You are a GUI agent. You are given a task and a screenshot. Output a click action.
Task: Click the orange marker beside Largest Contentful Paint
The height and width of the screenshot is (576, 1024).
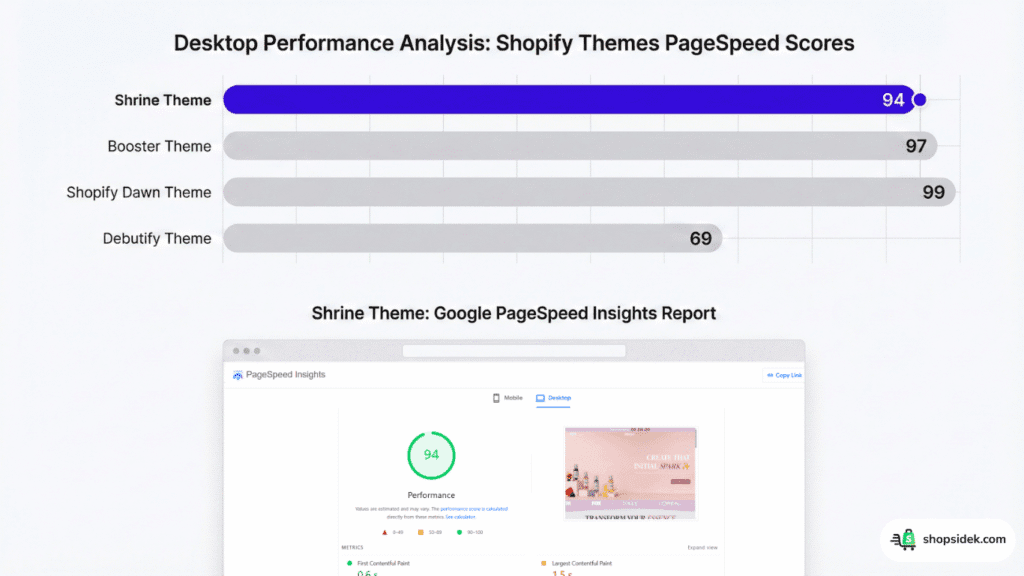(542, 562)
